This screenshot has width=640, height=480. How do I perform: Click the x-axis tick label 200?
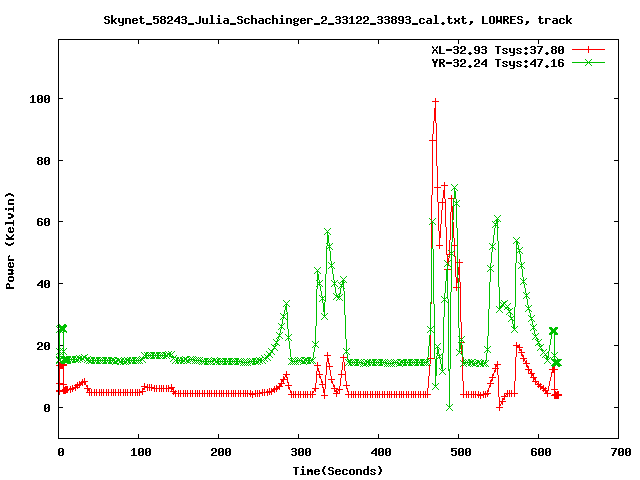[221, 452]
